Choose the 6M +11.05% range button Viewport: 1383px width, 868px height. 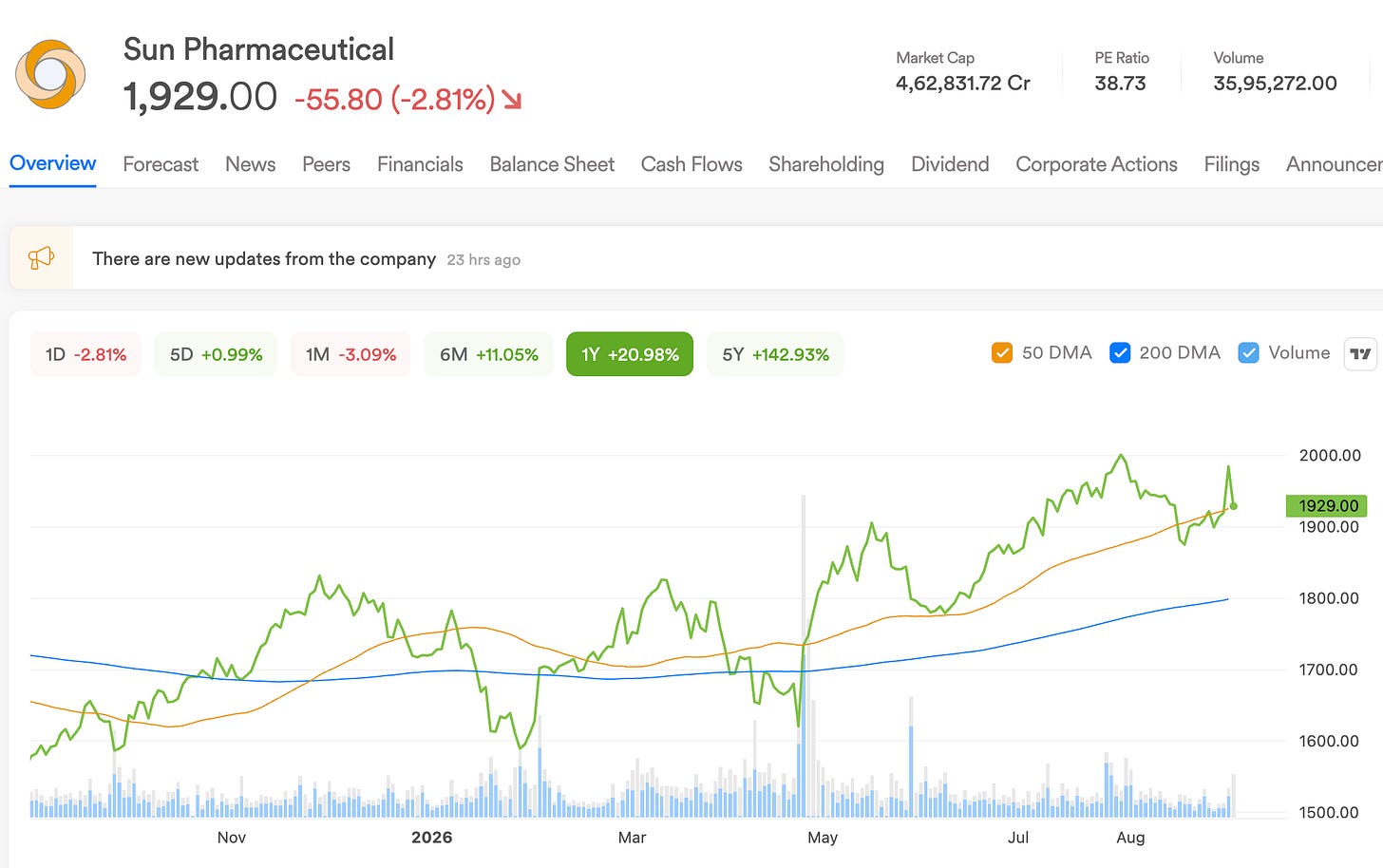[488, 354]
